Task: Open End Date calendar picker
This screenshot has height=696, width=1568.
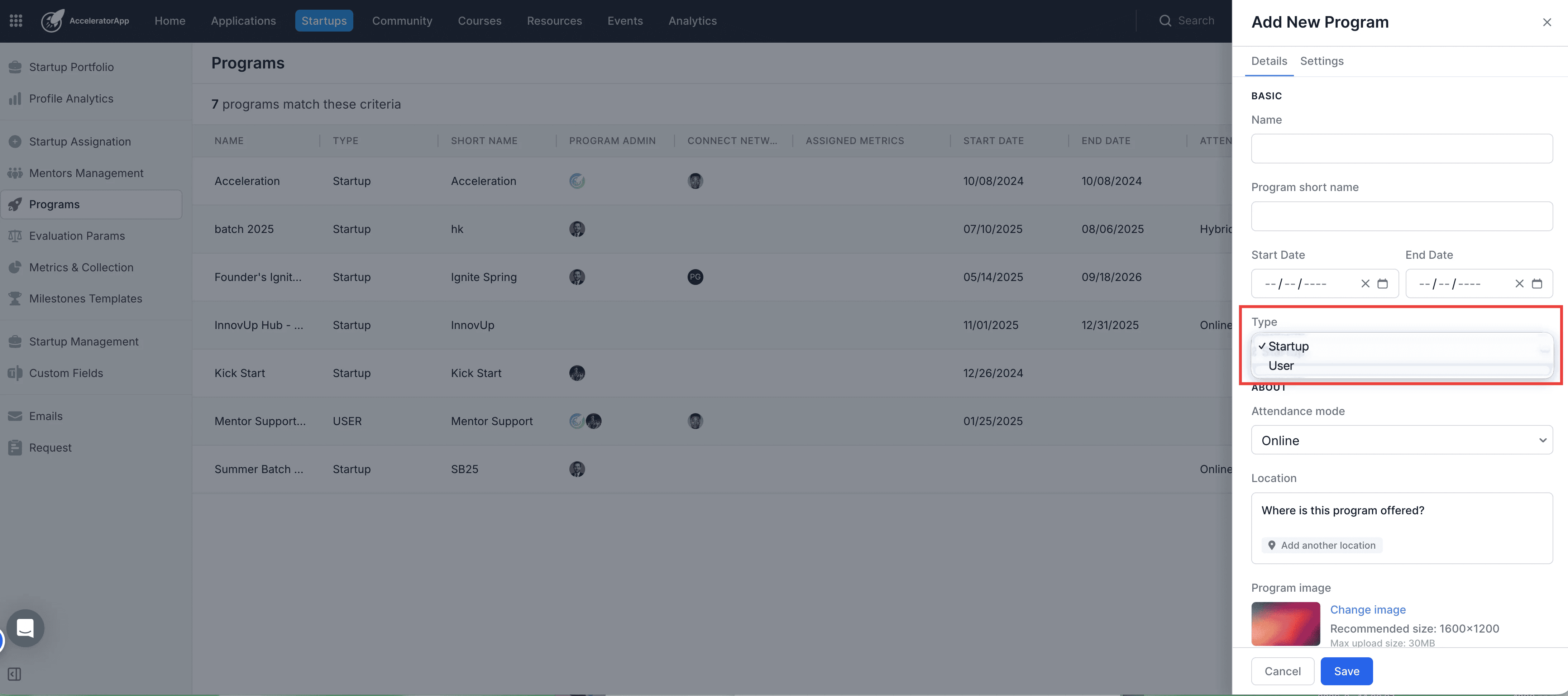Action: pyautogui.click(x=1537, y=284)
